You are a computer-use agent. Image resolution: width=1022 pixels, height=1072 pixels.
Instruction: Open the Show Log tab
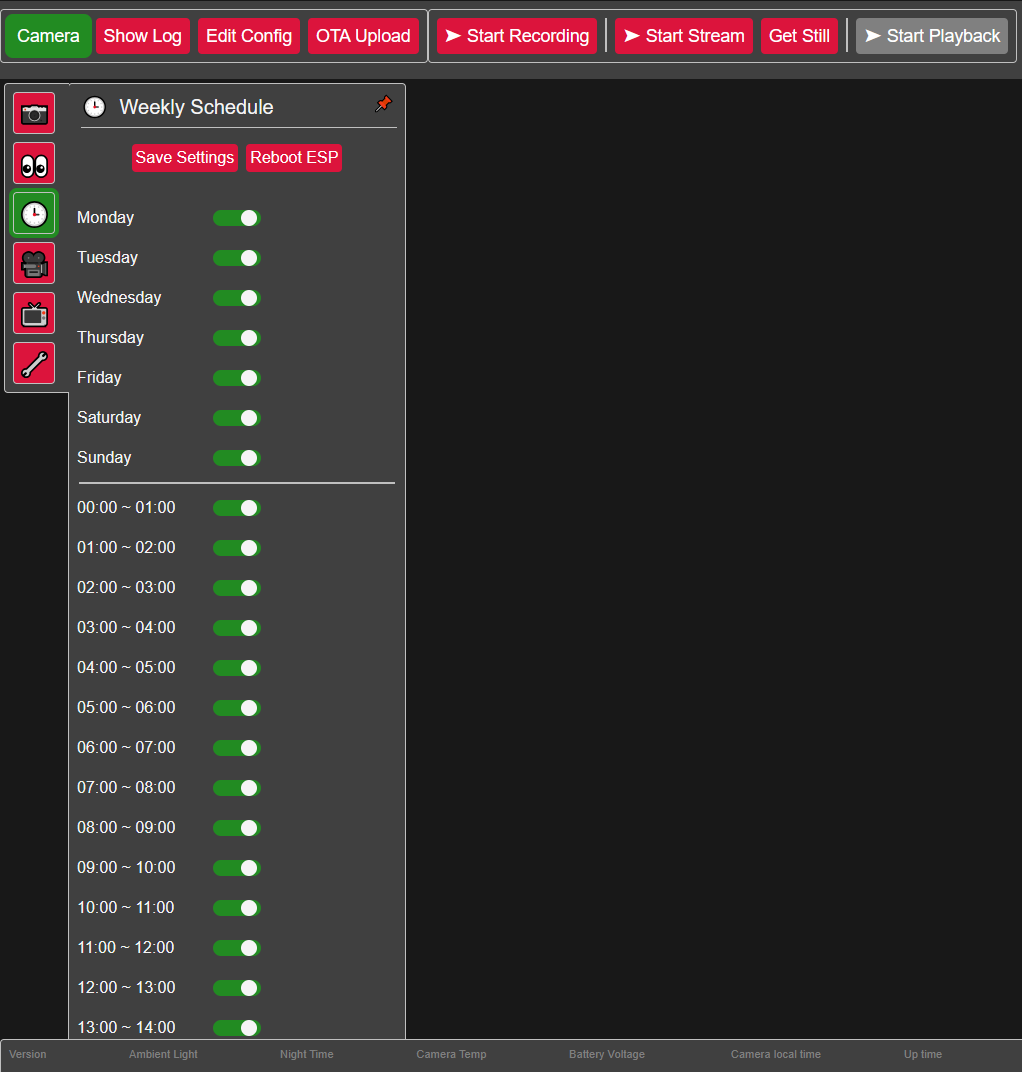(142, 36)
